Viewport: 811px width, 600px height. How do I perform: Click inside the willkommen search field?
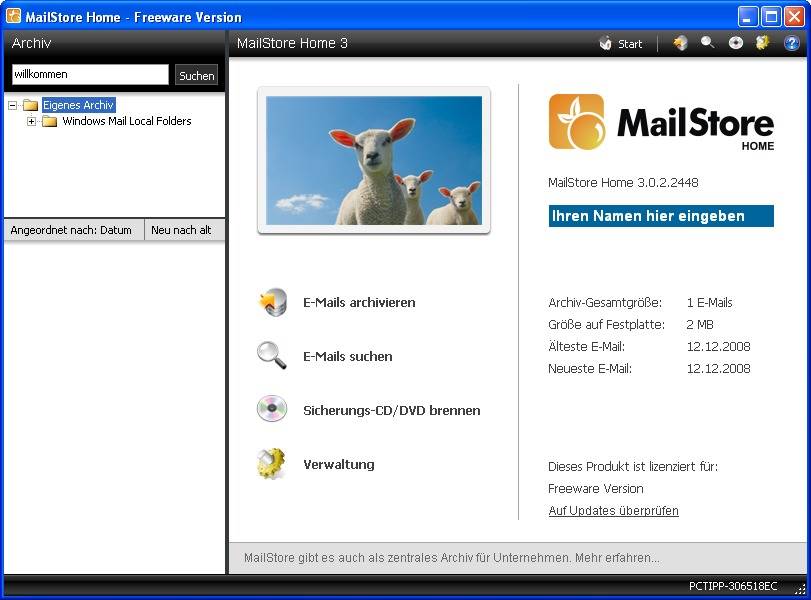(90, 74)
